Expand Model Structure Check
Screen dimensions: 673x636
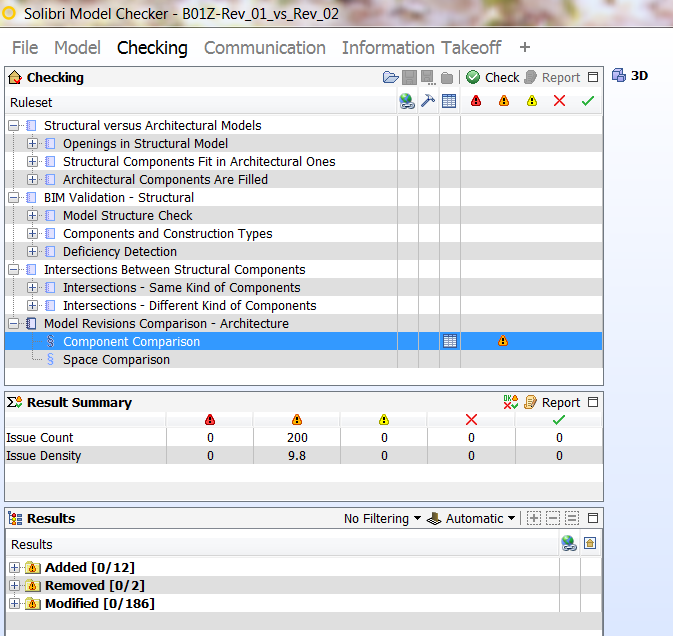point(32,215)
